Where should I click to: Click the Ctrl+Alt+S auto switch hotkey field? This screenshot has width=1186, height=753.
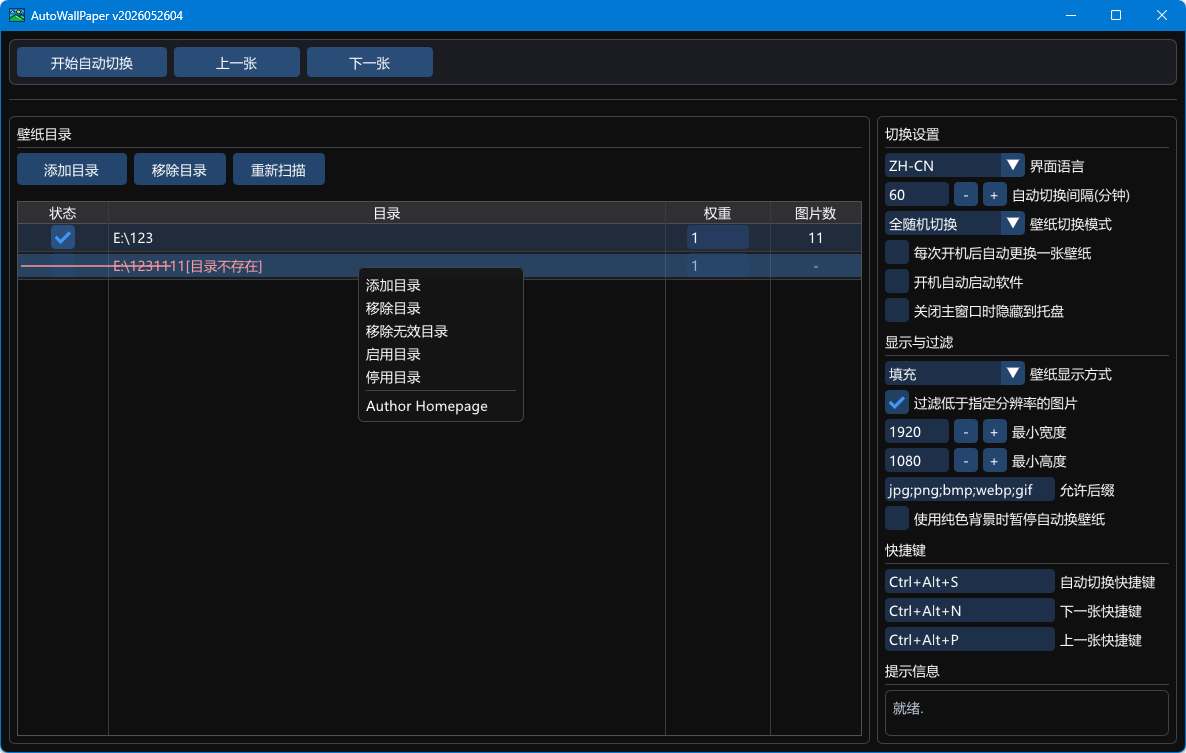[970, 581]
